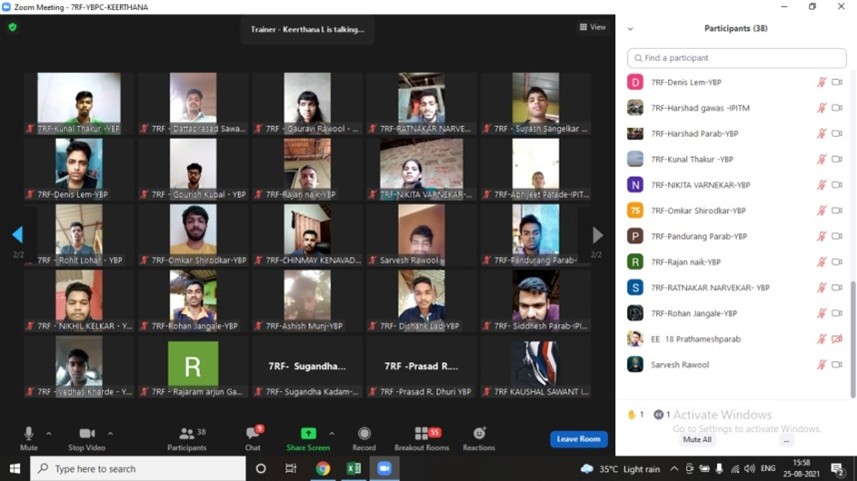Open the more options menu beside Mute All
Image resolution: width=857 pixels, height=481 pixels.
pyautogui.click(x=786, y=439)
